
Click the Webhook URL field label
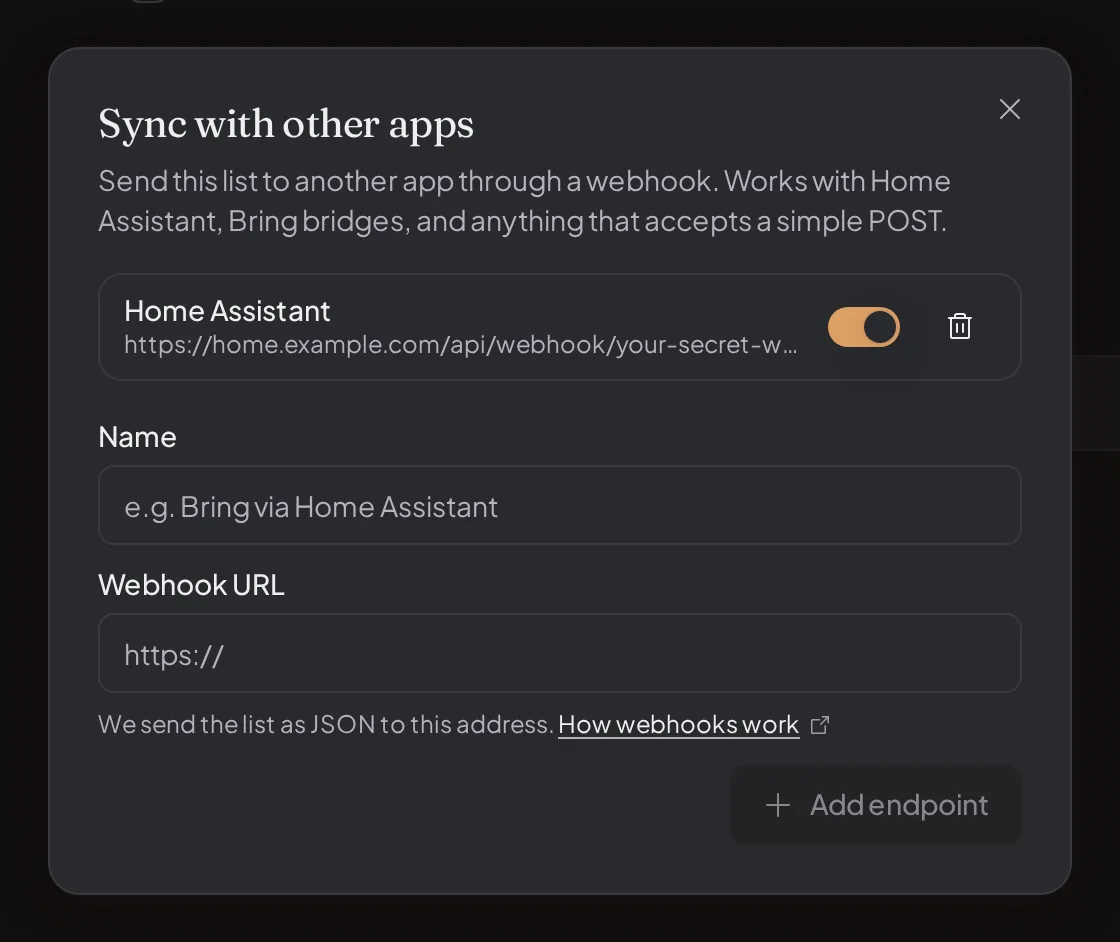(191, 585)
